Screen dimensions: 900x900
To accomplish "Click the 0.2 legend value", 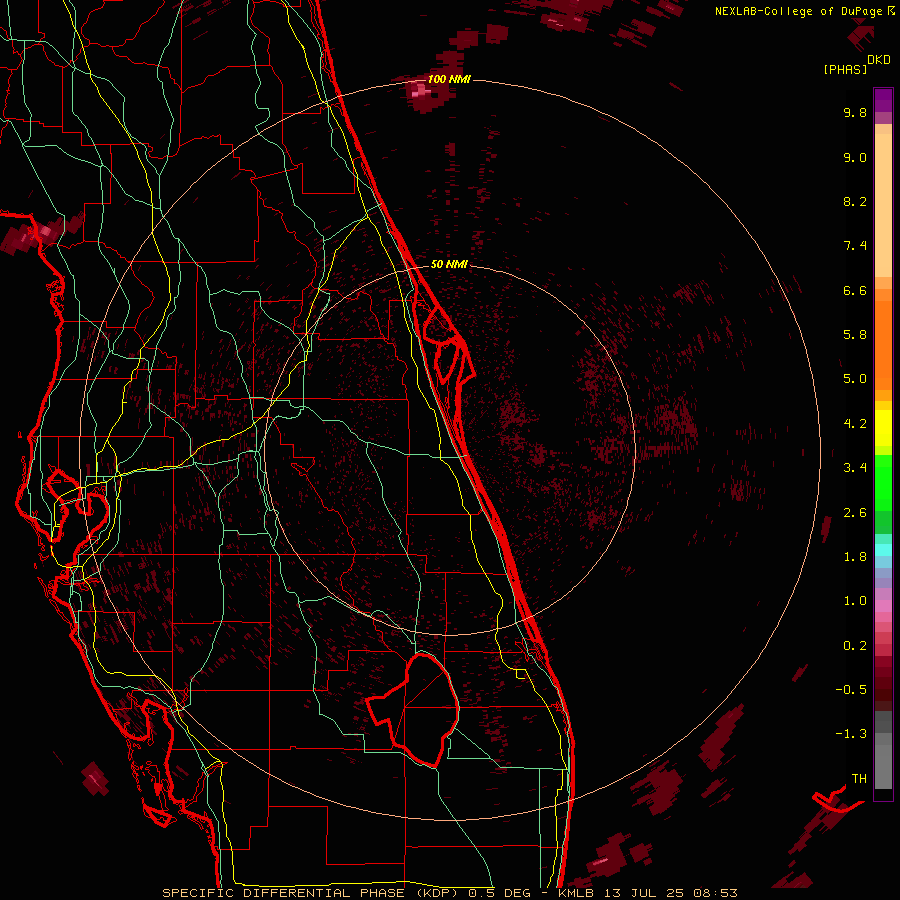I will click(855, 646).
